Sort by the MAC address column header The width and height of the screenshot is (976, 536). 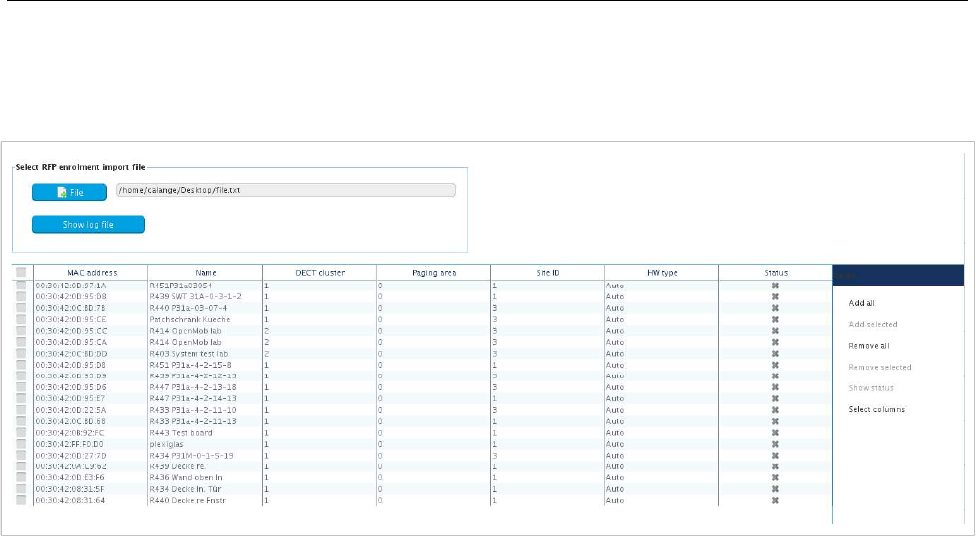[x=91, y=273]
